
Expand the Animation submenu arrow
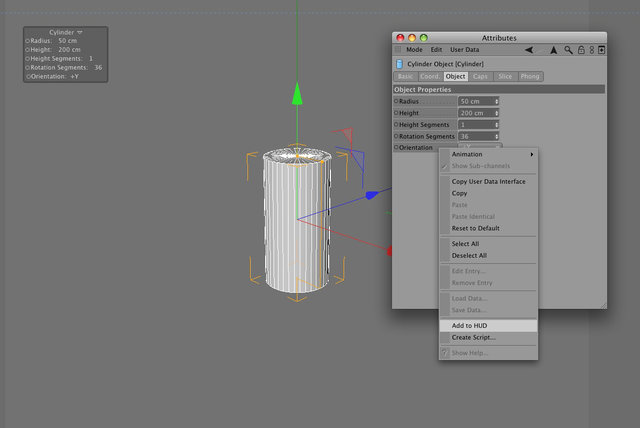point(532,154)
